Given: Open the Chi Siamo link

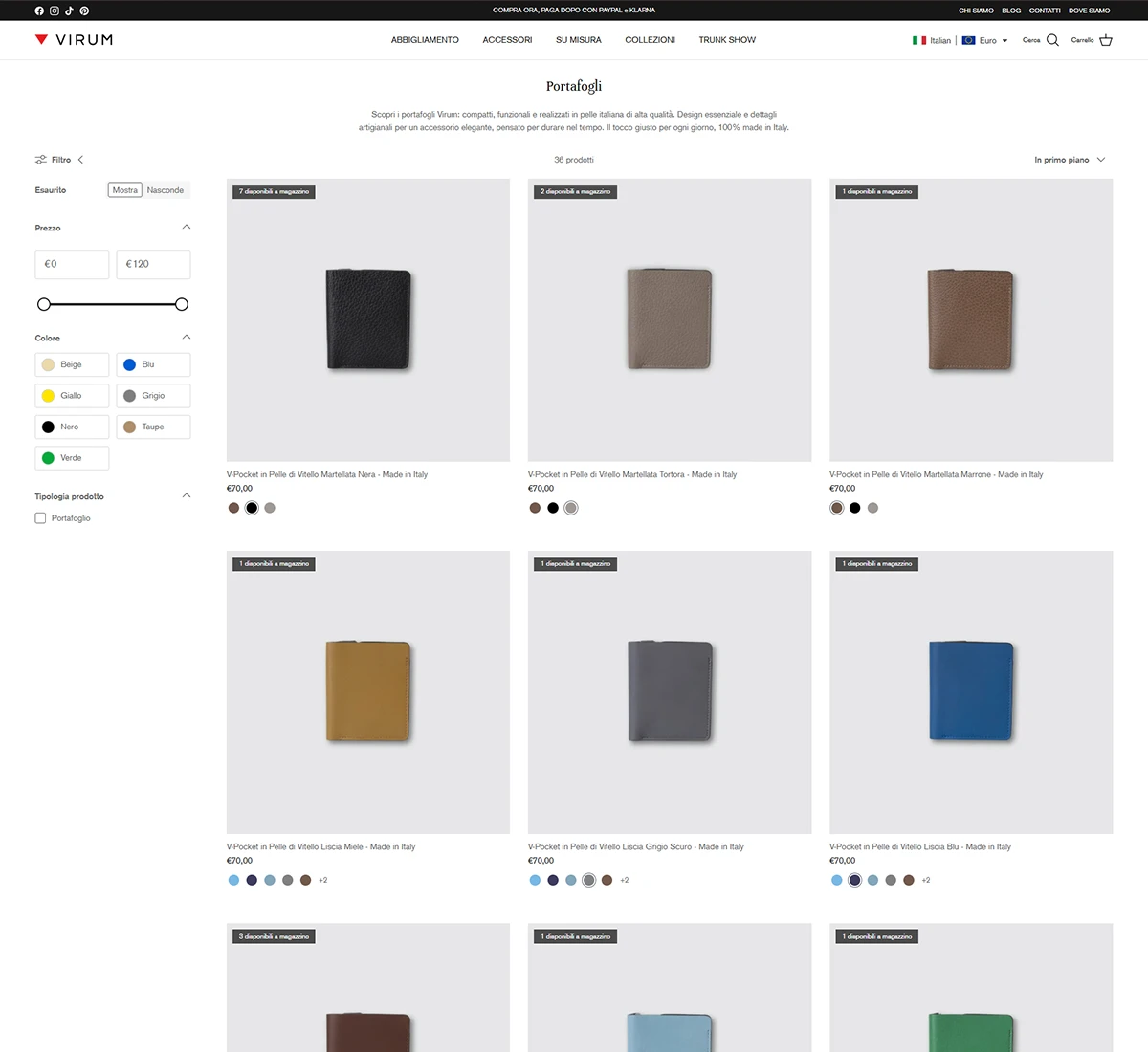Looking at the screenshot, I should 976,11.
